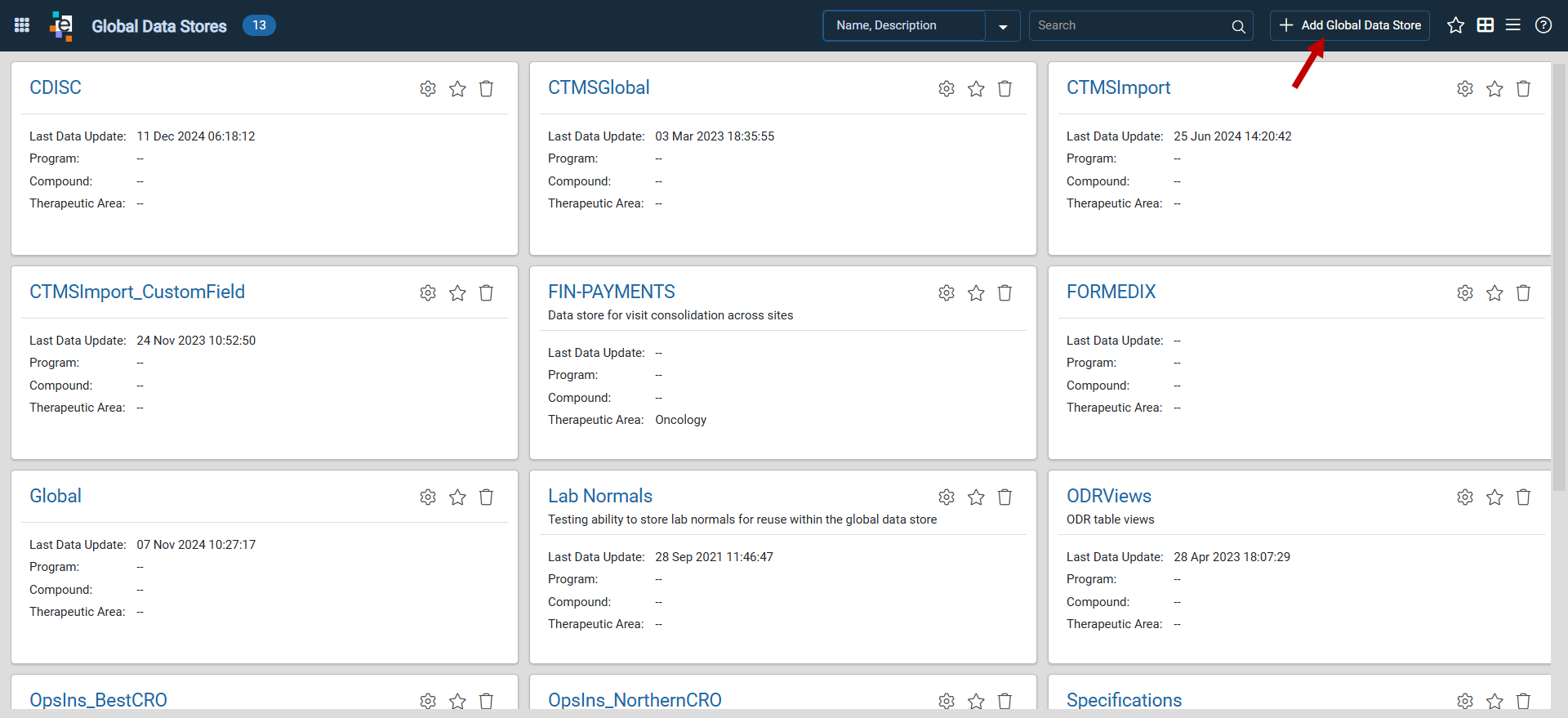Viewport: 1568px width, 718px height.
Task: Open settings for CTMSGlobal
Action: tap(947, 88)
